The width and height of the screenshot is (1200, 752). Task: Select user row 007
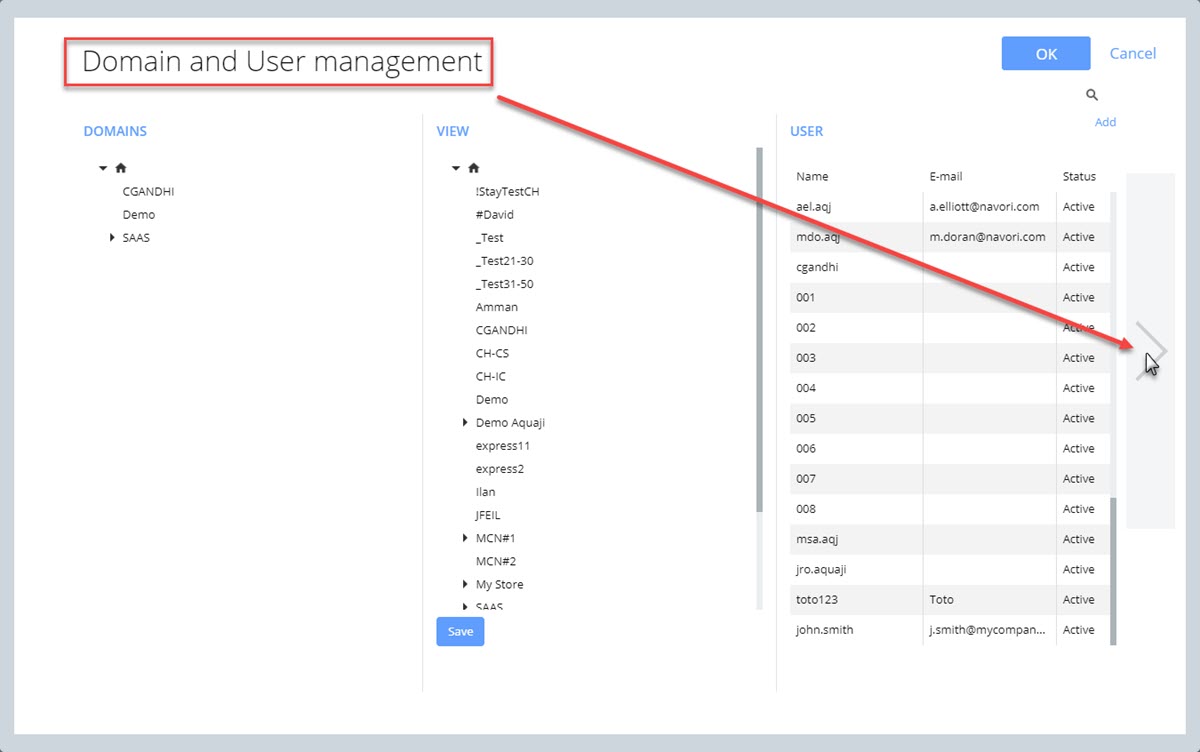tap(949, 479)
